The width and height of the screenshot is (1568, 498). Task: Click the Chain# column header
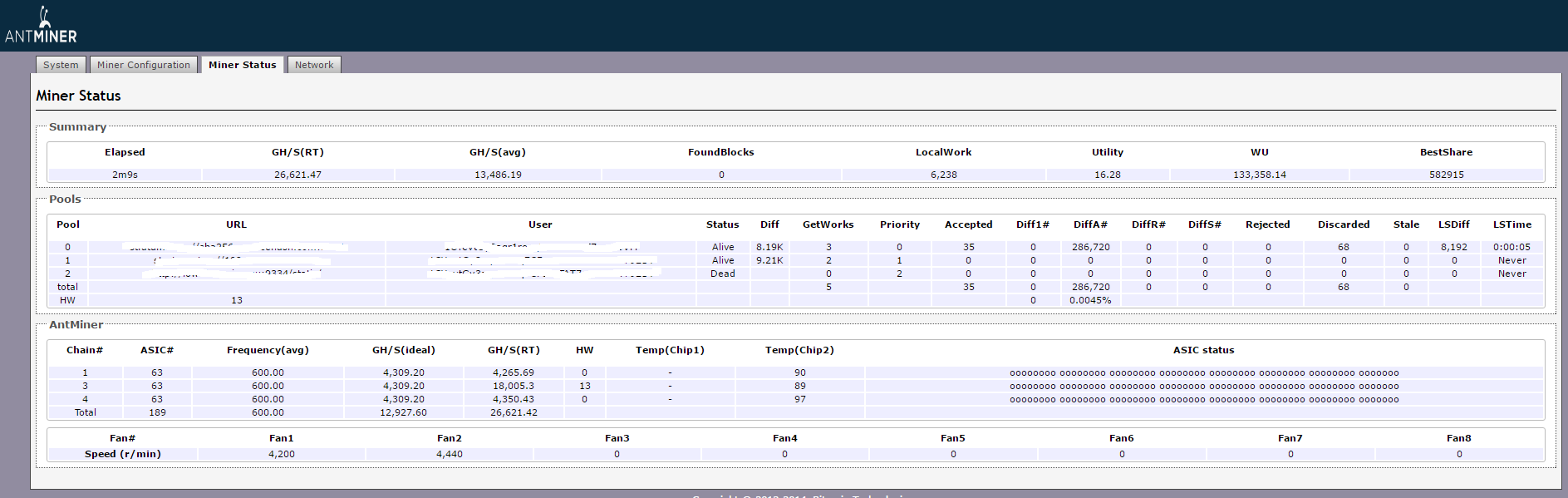(x=85, y=350)
